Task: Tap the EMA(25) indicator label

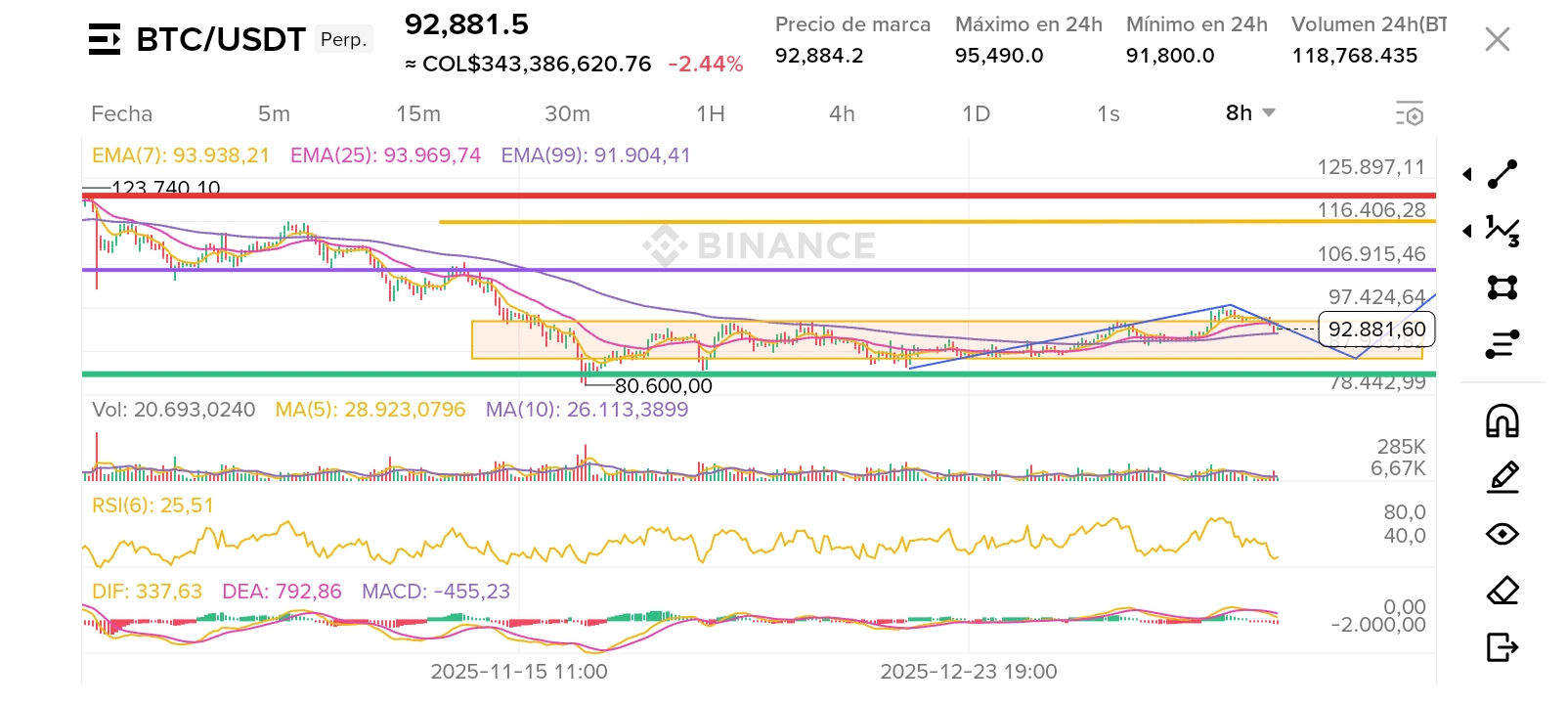Action: 385,155
